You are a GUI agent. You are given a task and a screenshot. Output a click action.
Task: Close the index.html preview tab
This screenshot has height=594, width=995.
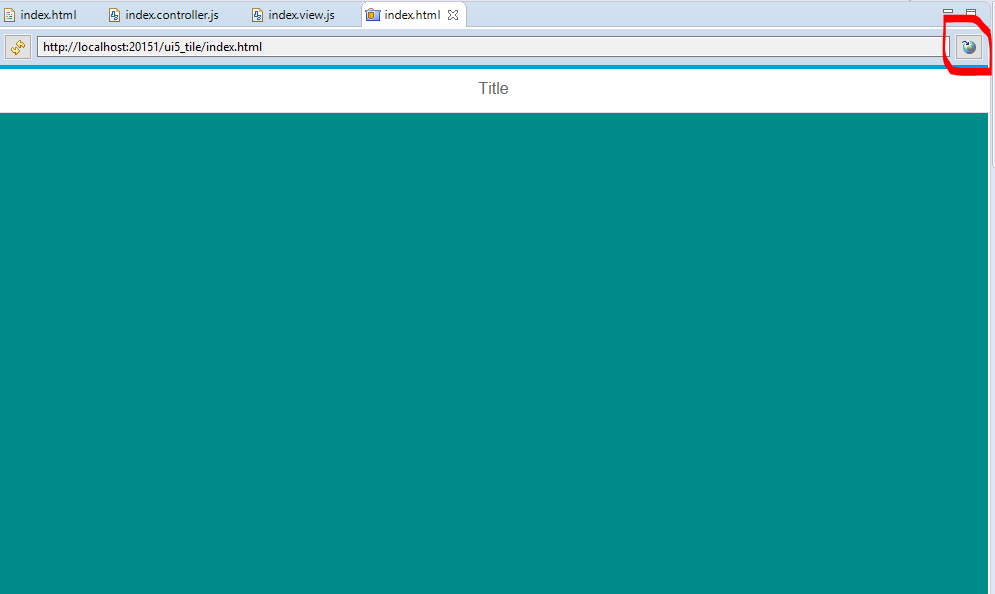tap(453, 15)
